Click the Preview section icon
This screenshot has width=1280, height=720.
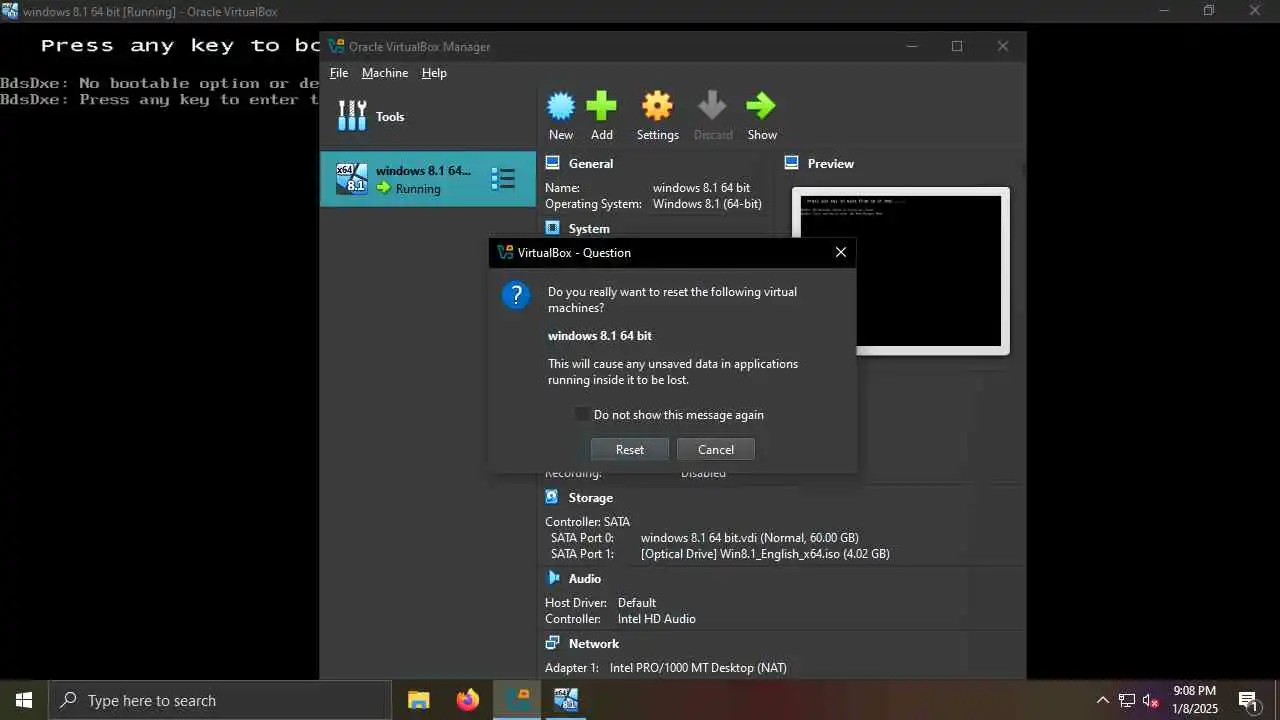(x=792, y=163)
